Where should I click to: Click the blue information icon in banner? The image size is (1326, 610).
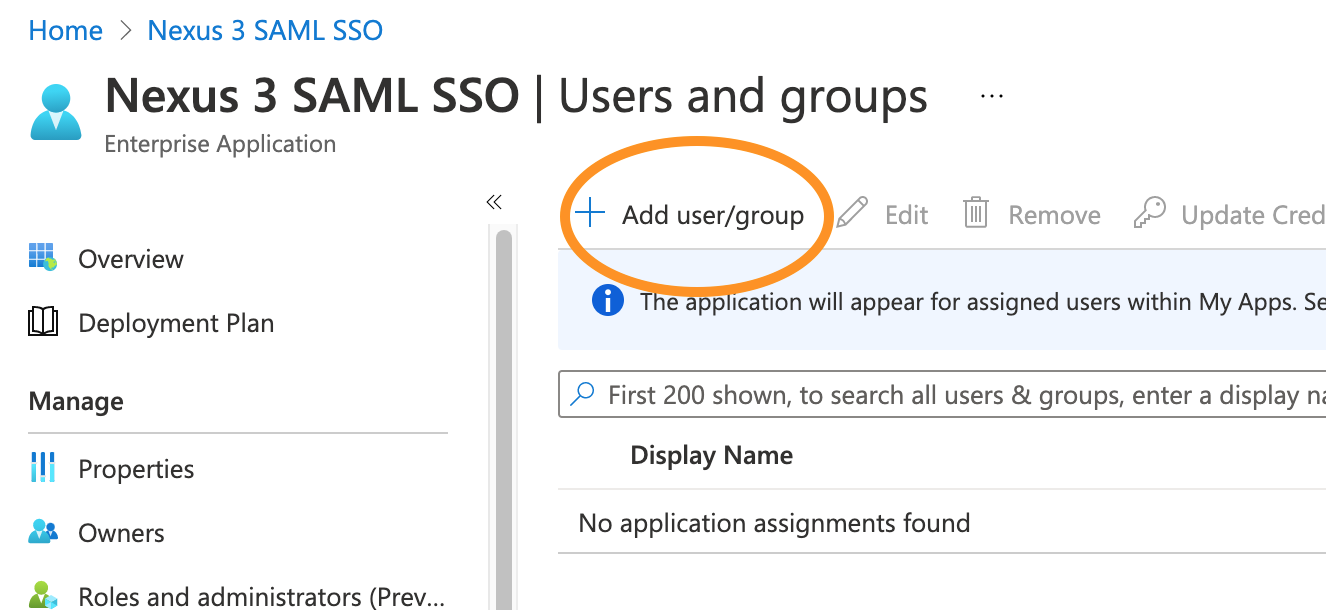(607, 301)
